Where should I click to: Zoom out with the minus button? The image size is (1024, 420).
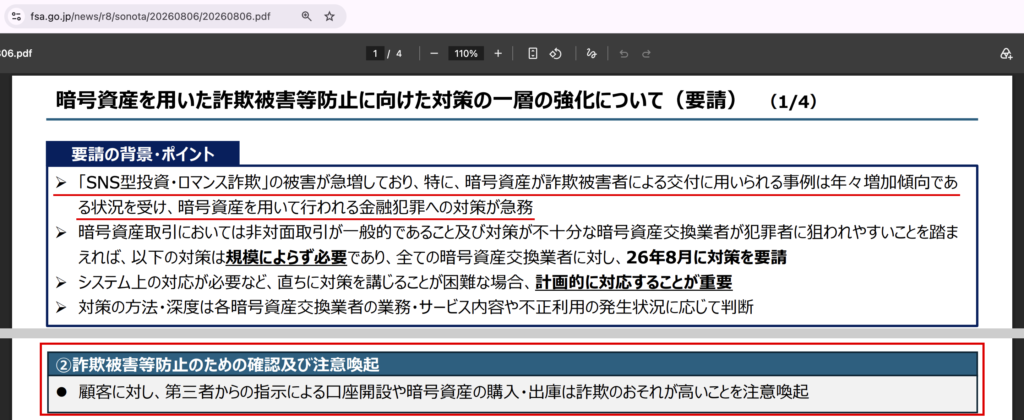pyautogui.click(x=434, y=54)
